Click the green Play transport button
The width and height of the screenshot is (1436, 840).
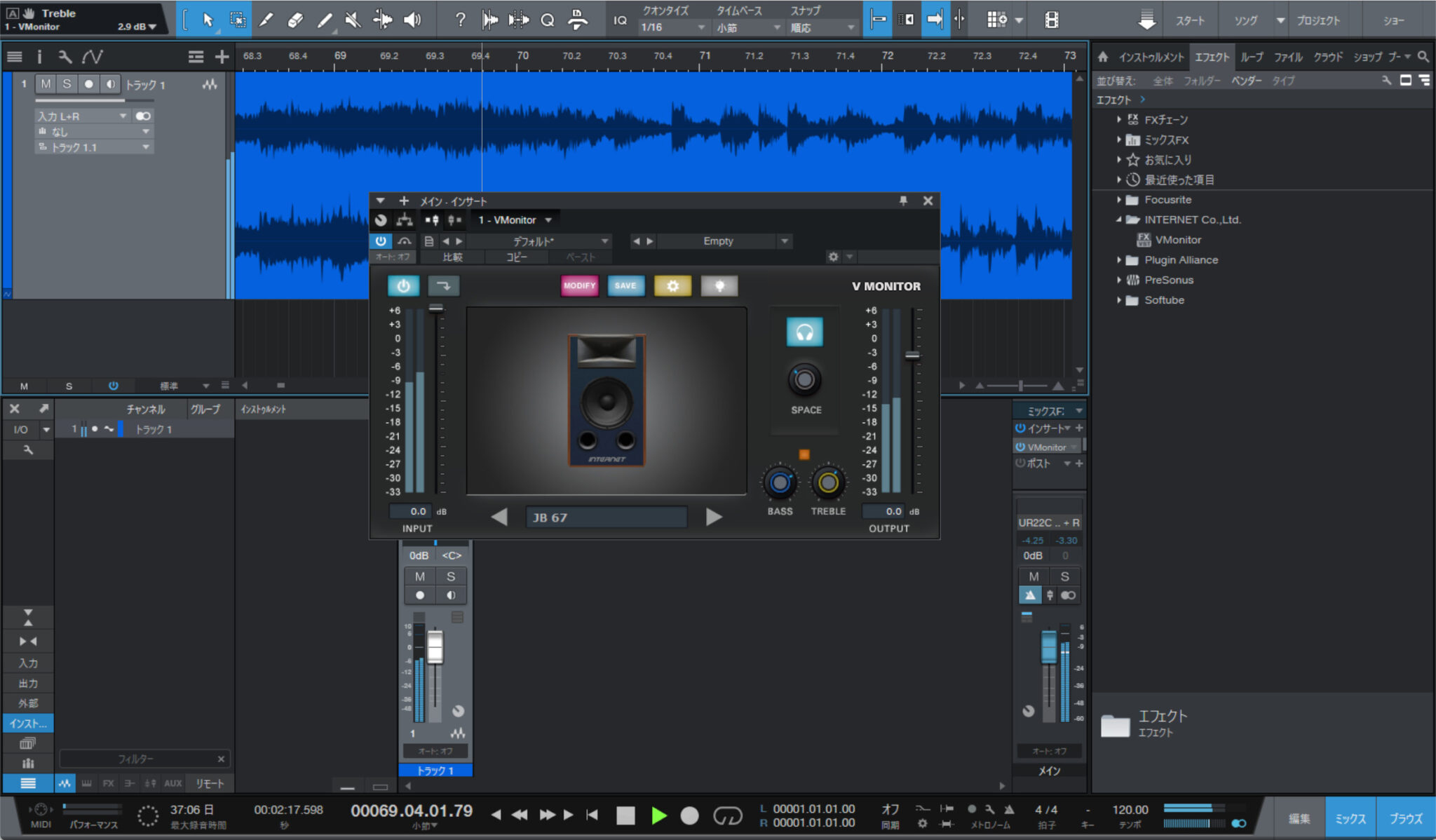[658, 815]
